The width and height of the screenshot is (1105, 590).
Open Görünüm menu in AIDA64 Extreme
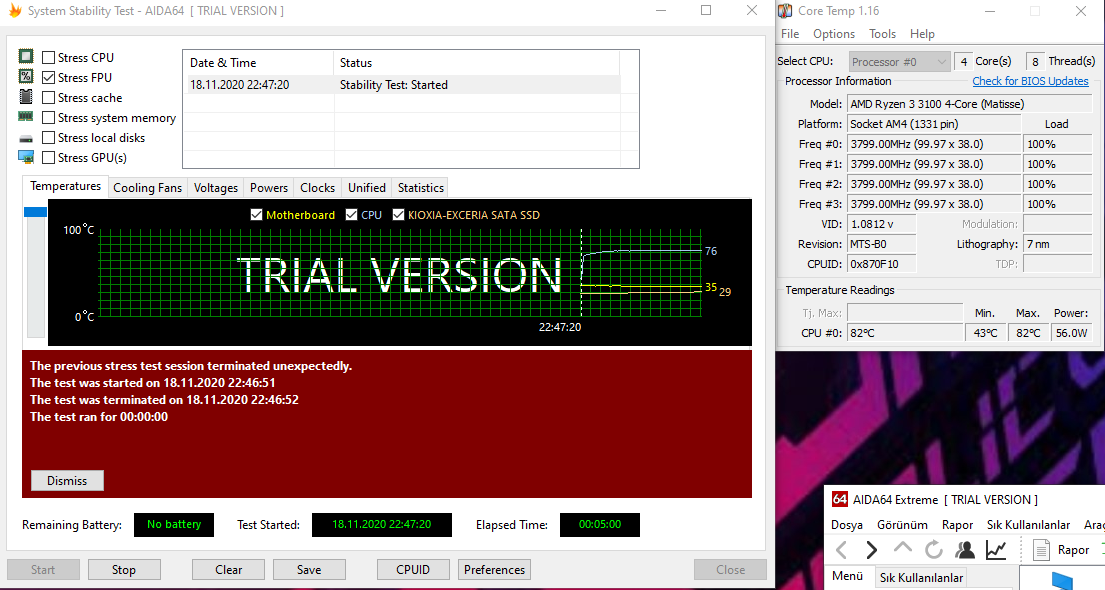click(x=902, y=524)
